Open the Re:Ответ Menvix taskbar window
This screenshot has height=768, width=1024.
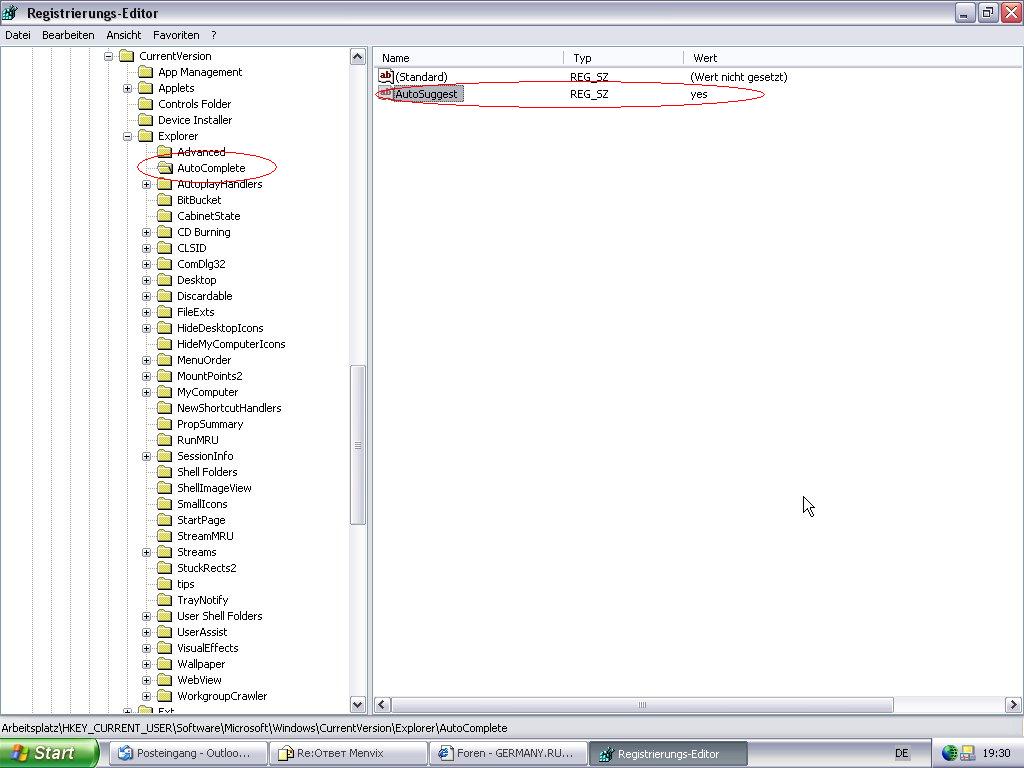point(347,753)
